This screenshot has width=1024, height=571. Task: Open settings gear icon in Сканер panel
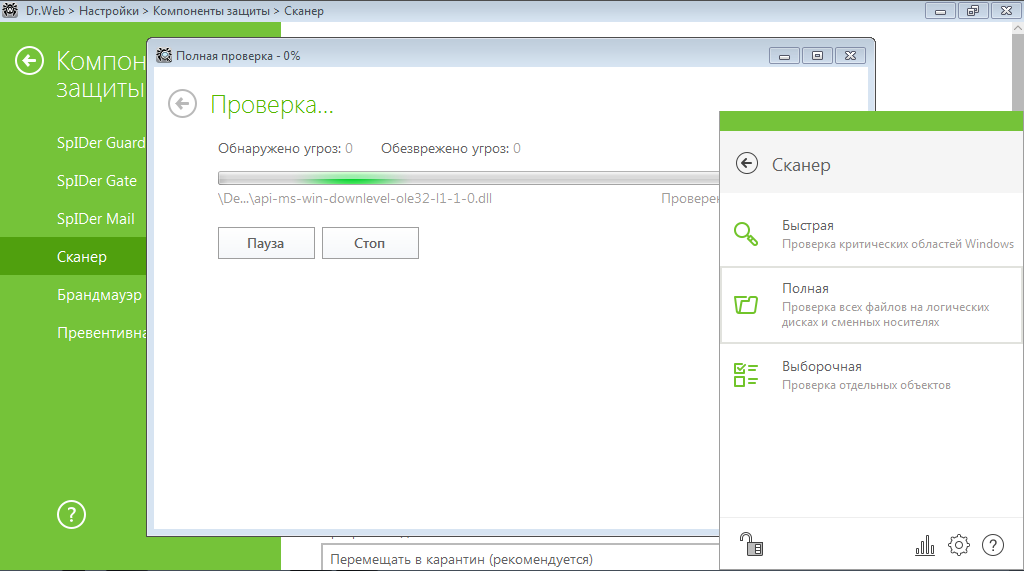click(959, 545)
